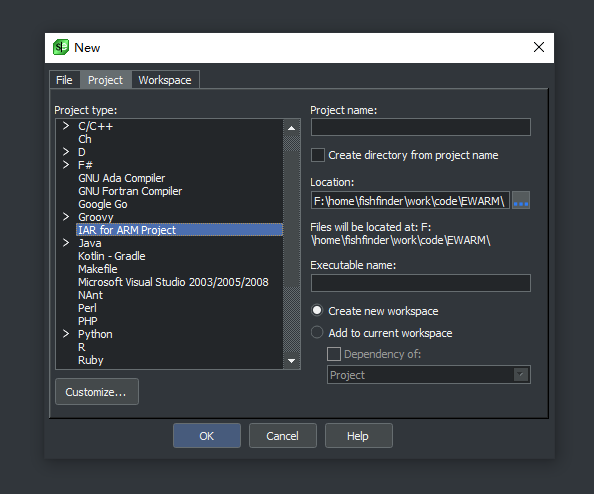
Task: Expand the Python project type
Action: tap(66, 334)
